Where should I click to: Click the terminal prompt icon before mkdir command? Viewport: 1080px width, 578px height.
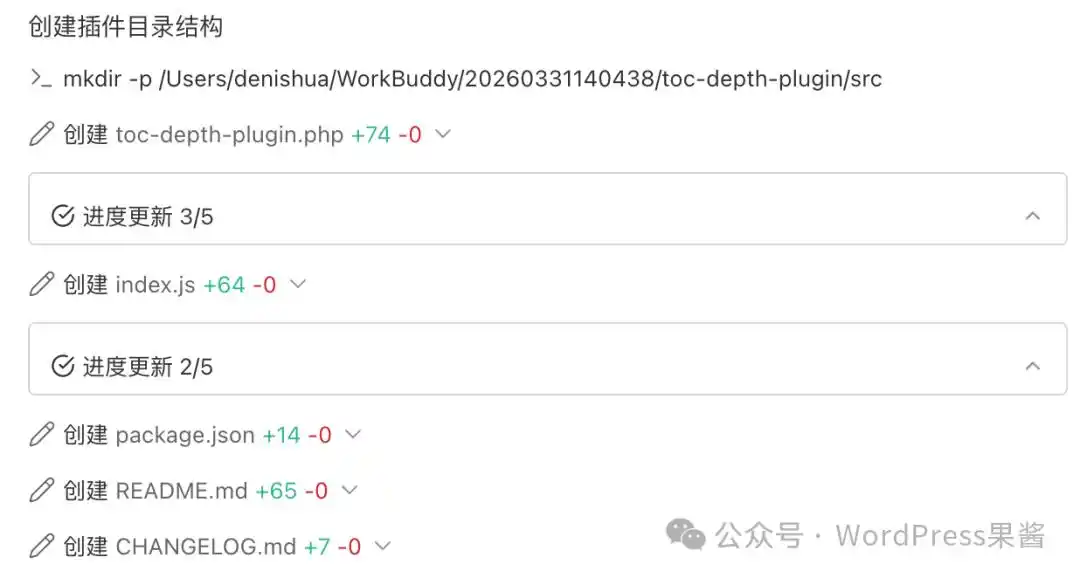[x=40, y=78]
